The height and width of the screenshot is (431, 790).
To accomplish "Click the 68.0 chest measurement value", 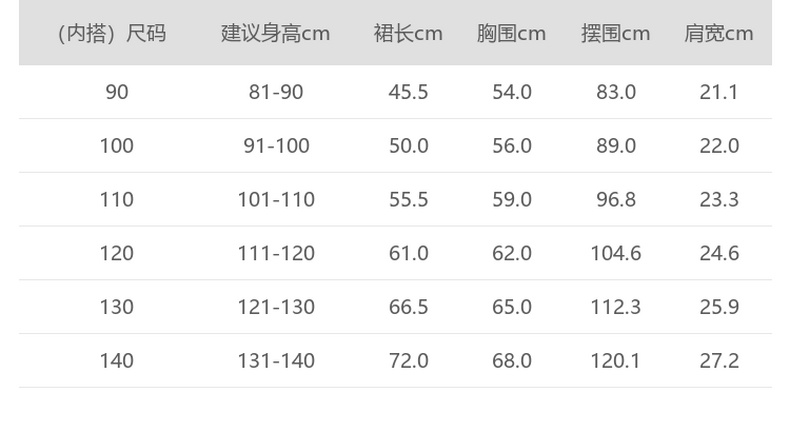I will point(511,360).
